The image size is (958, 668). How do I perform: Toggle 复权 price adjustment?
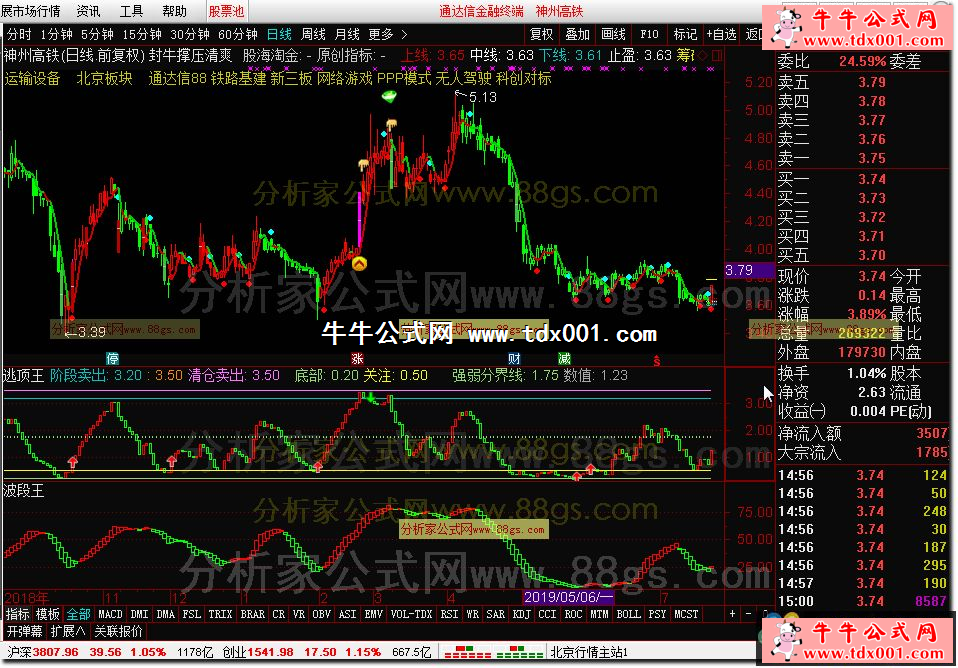541,34
